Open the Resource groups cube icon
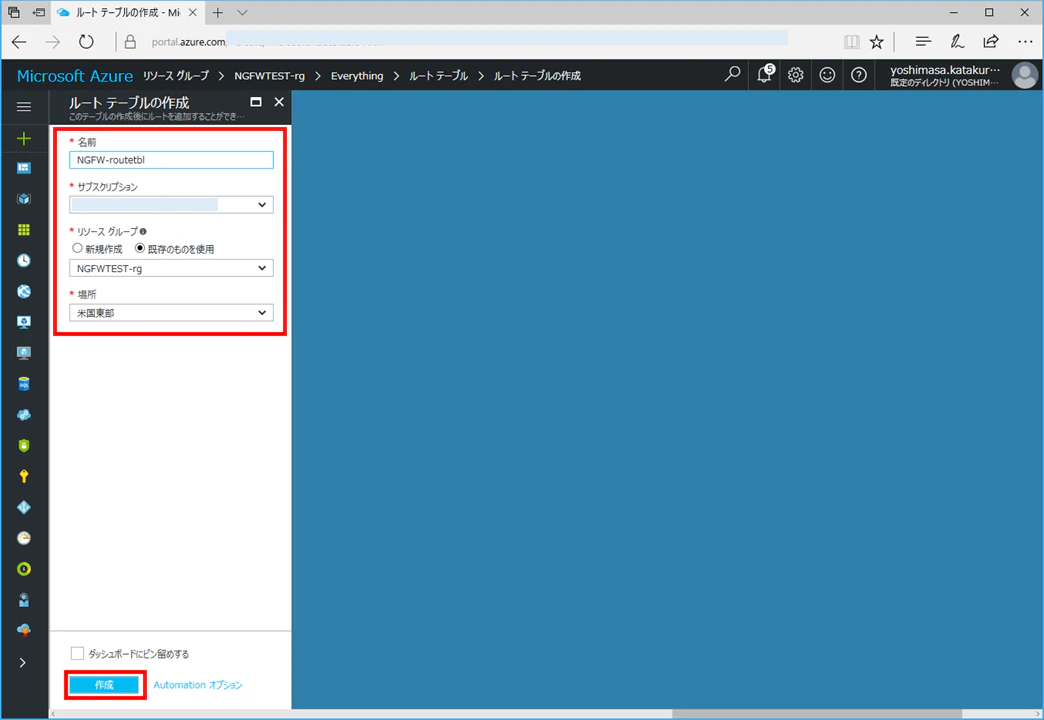This screenshot has height=720, width=1044. (x=24, y=198)
